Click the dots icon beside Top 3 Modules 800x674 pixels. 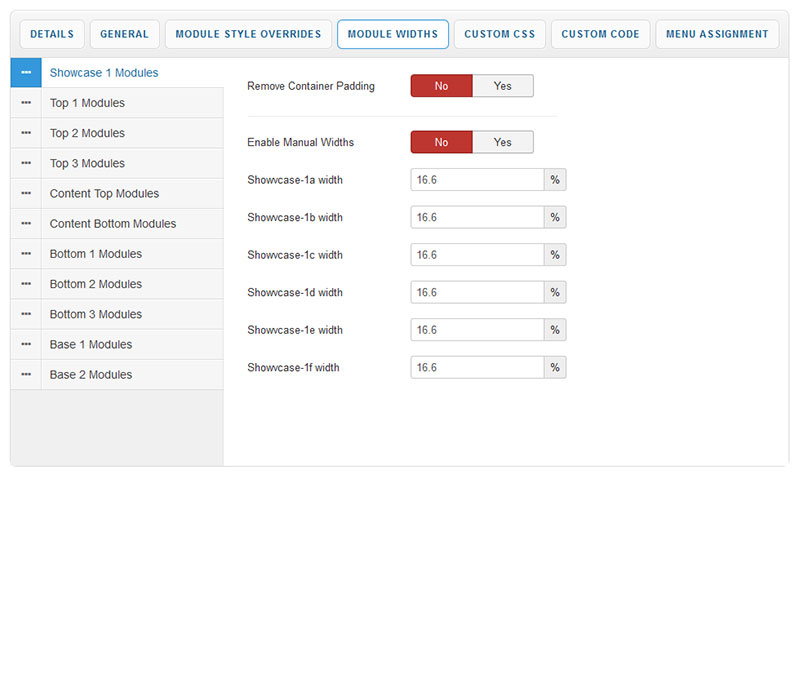pyautogui.click(x=26, y=163)
